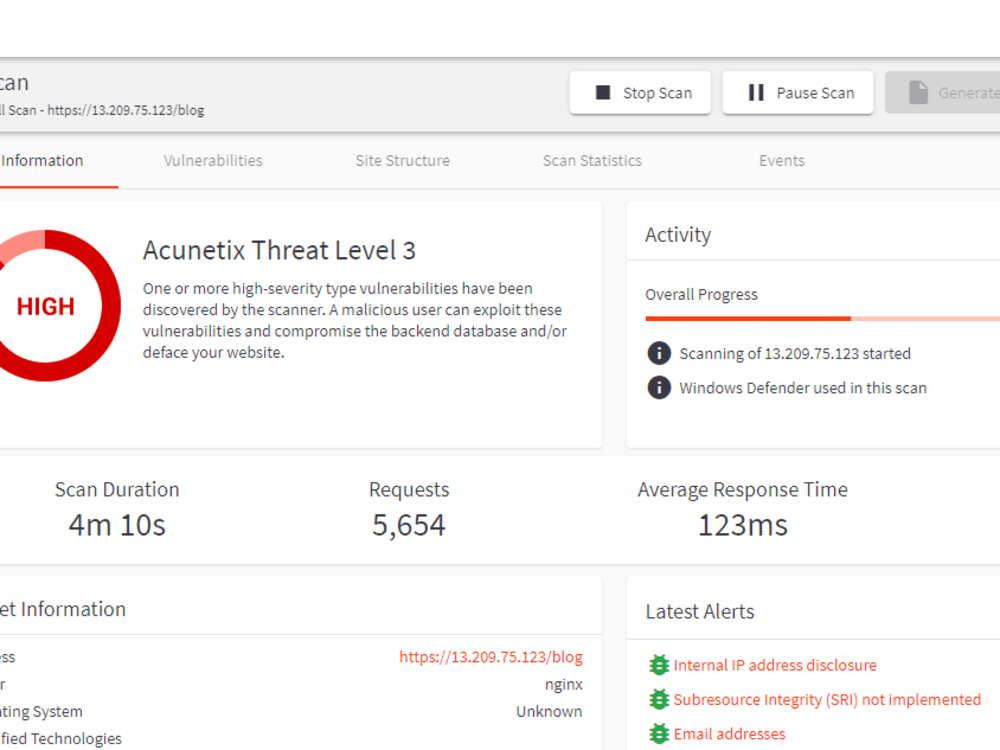Click the nginx server value
This screenshot has height=750, width=1000.
tap(564, 684)
